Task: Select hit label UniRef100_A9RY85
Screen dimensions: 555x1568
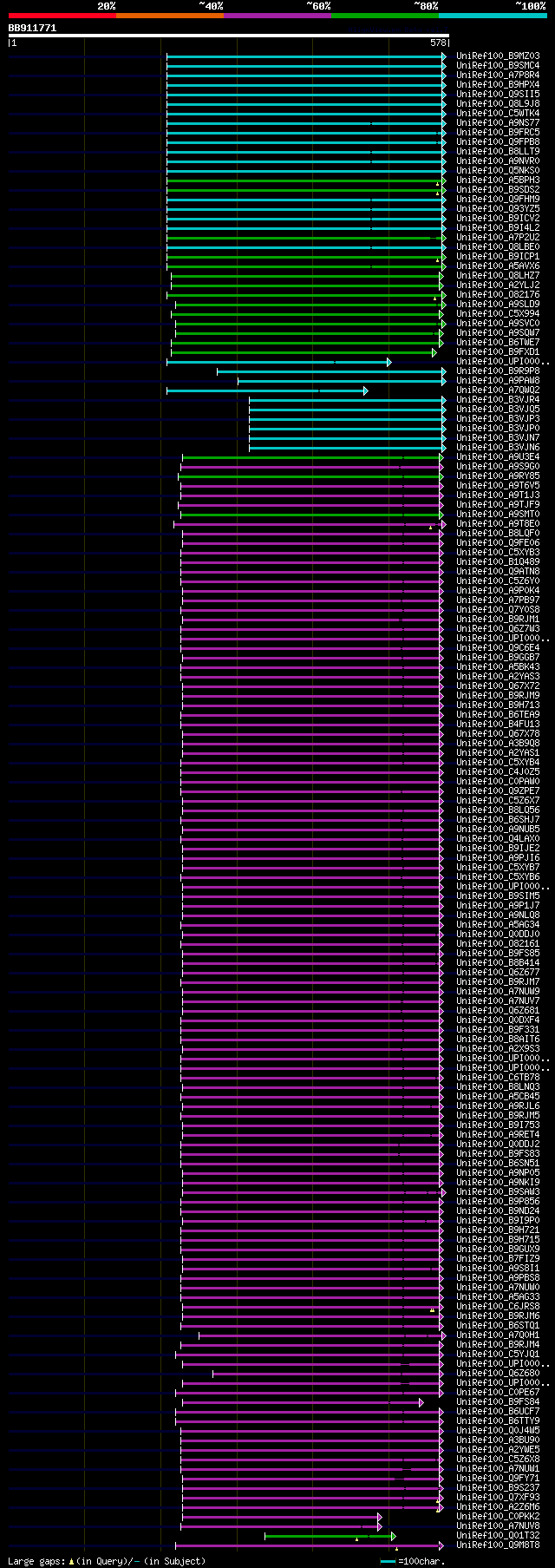Action: [x=498, y=476]
